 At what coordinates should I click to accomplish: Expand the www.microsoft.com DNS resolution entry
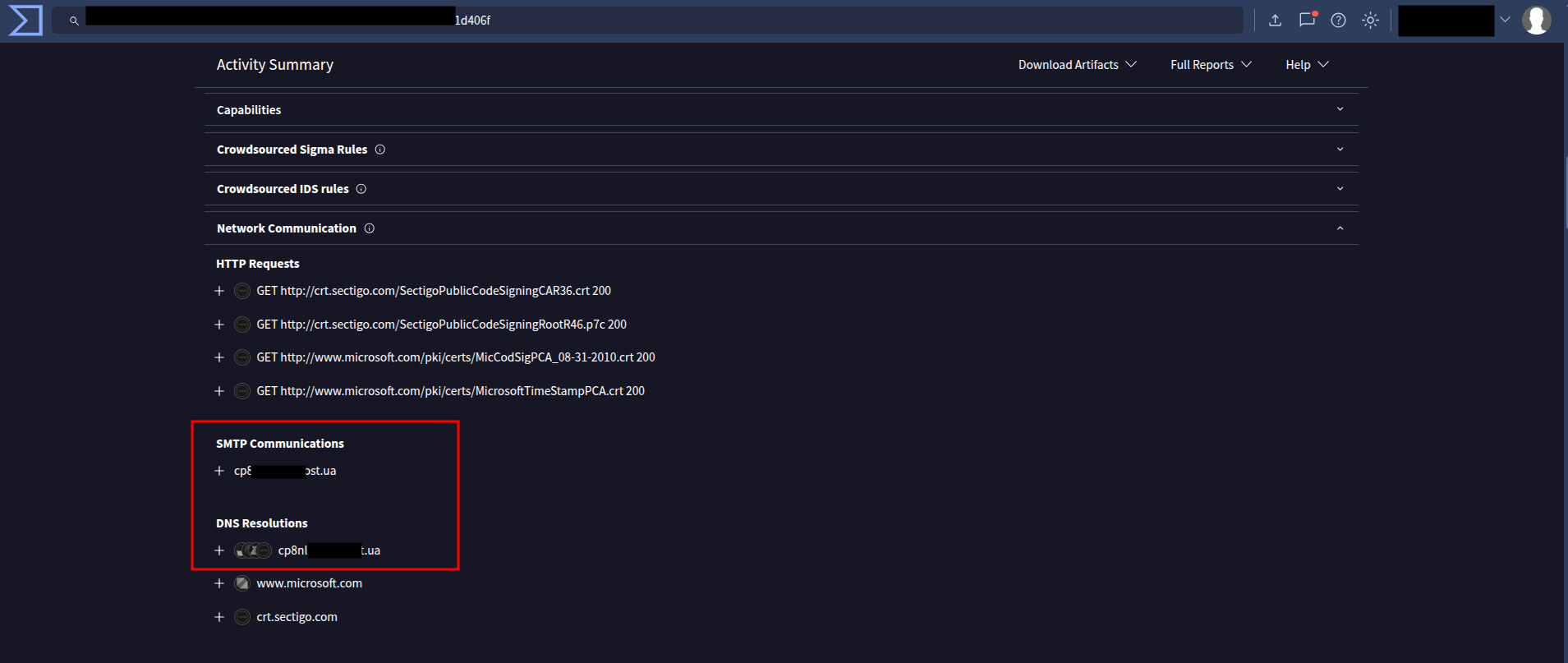[x=219, y=583]
